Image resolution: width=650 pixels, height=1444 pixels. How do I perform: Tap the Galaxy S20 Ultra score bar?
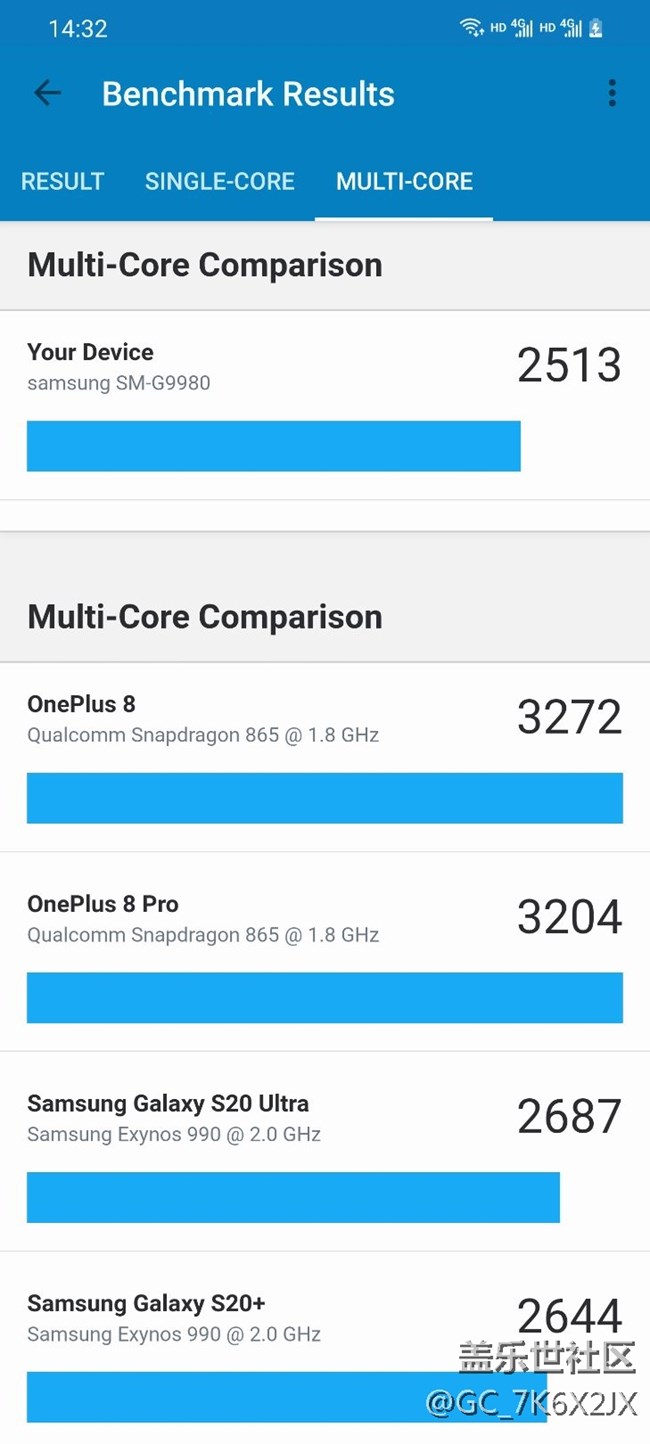pos(293,1198)
